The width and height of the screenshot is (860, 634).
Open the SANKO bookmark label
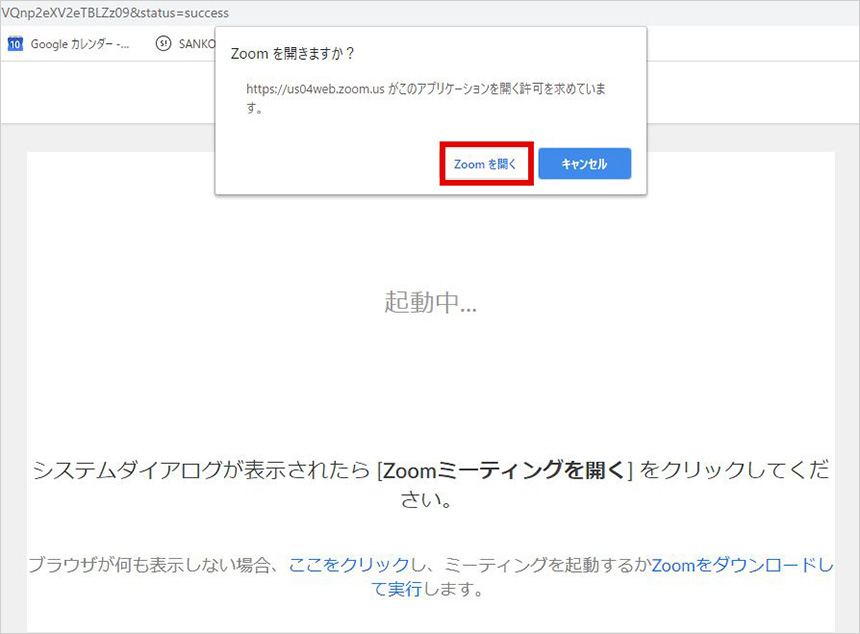[197, 44]
